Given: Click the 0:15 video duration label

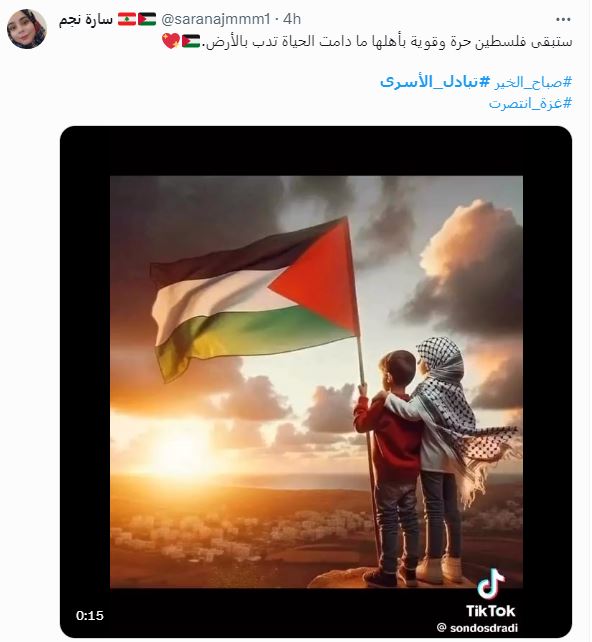Looking at the screenshot, I should 90,615.
